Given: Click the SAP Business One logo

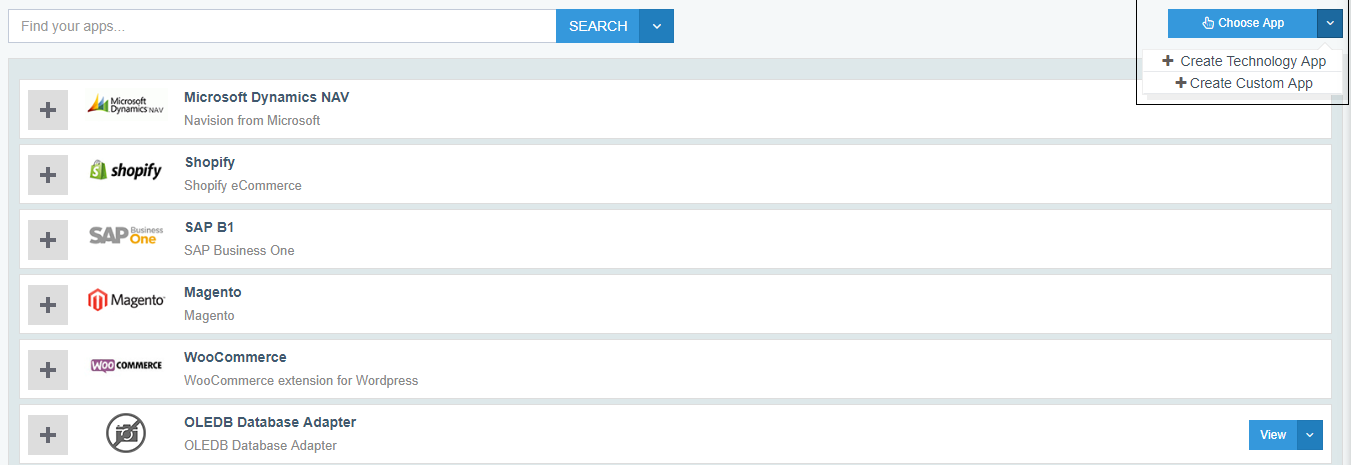Looking at the screenshot, I should pos(125,235).
